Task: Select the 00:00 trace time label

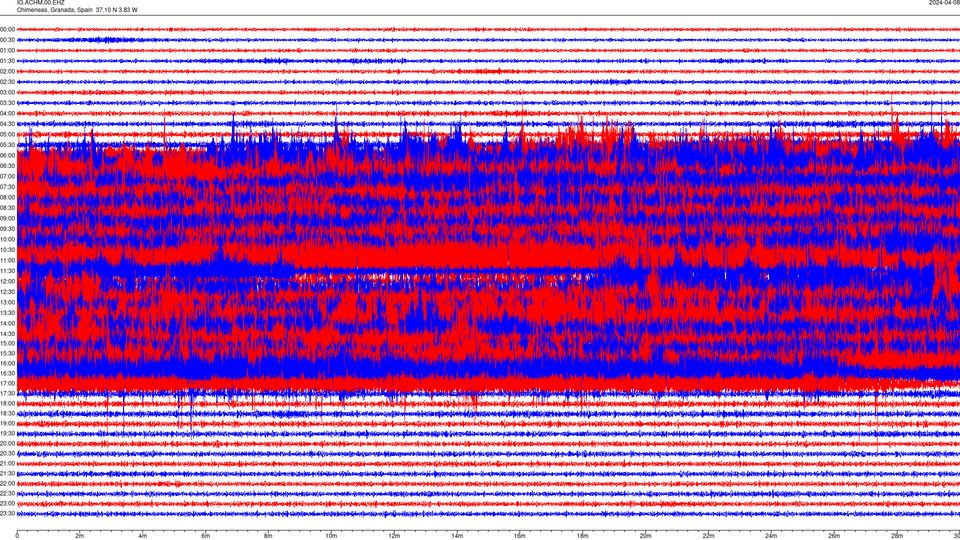Action: click(x=7, y=29)
